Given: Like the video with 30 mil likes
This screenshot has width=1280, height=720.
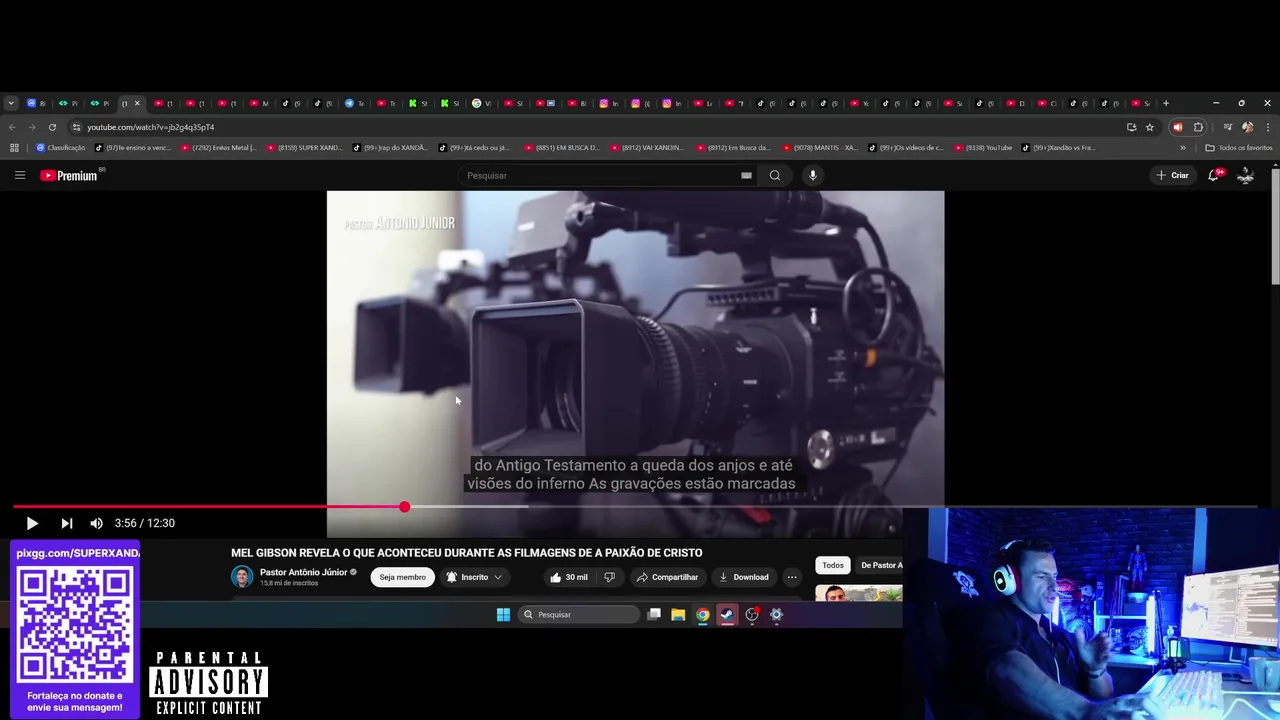Looking at the screenshot, I should 568,577.
